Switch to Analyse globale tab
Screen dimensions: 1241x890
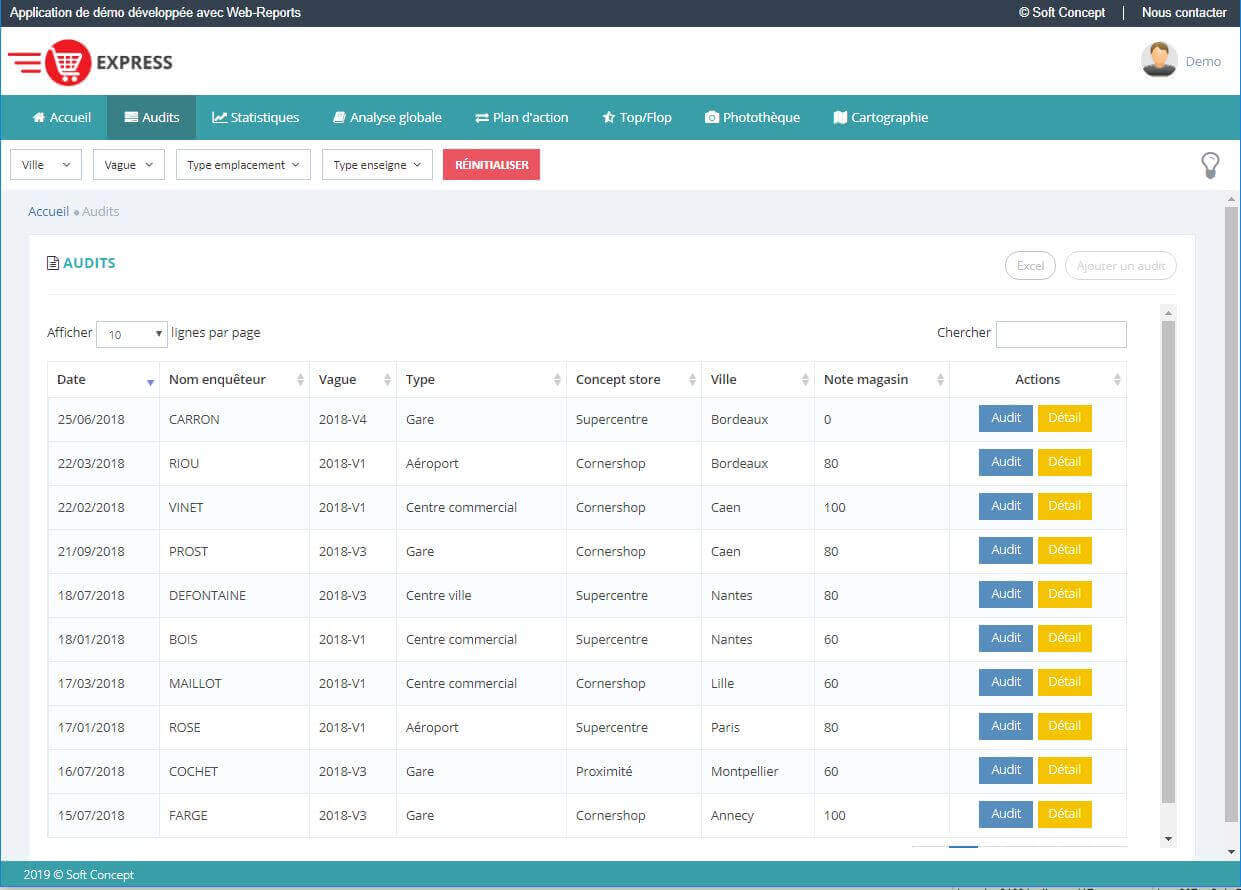click(387, 118)
